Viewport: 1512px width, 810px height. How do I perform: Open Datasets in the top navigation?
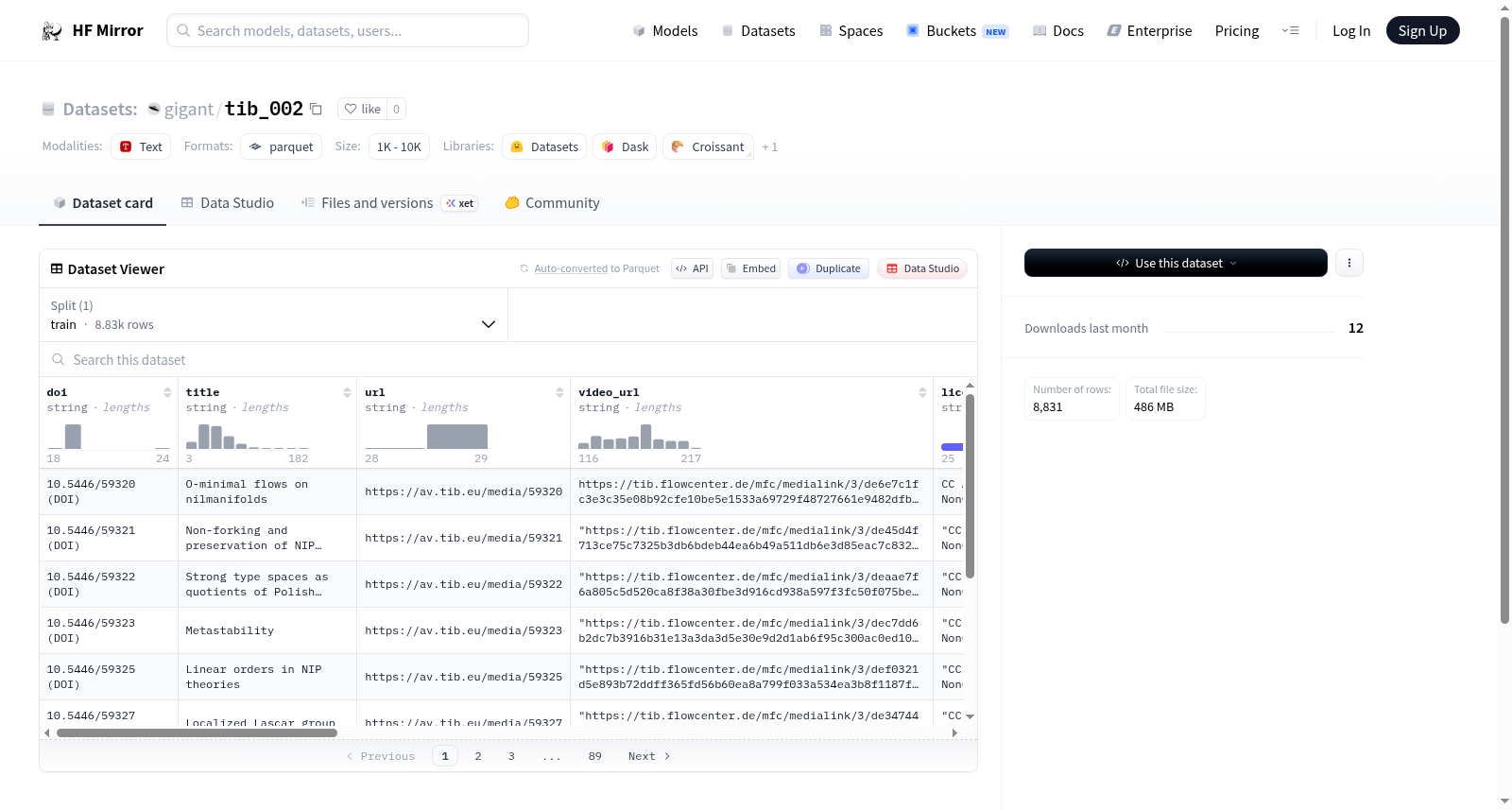tap(758, 31)
